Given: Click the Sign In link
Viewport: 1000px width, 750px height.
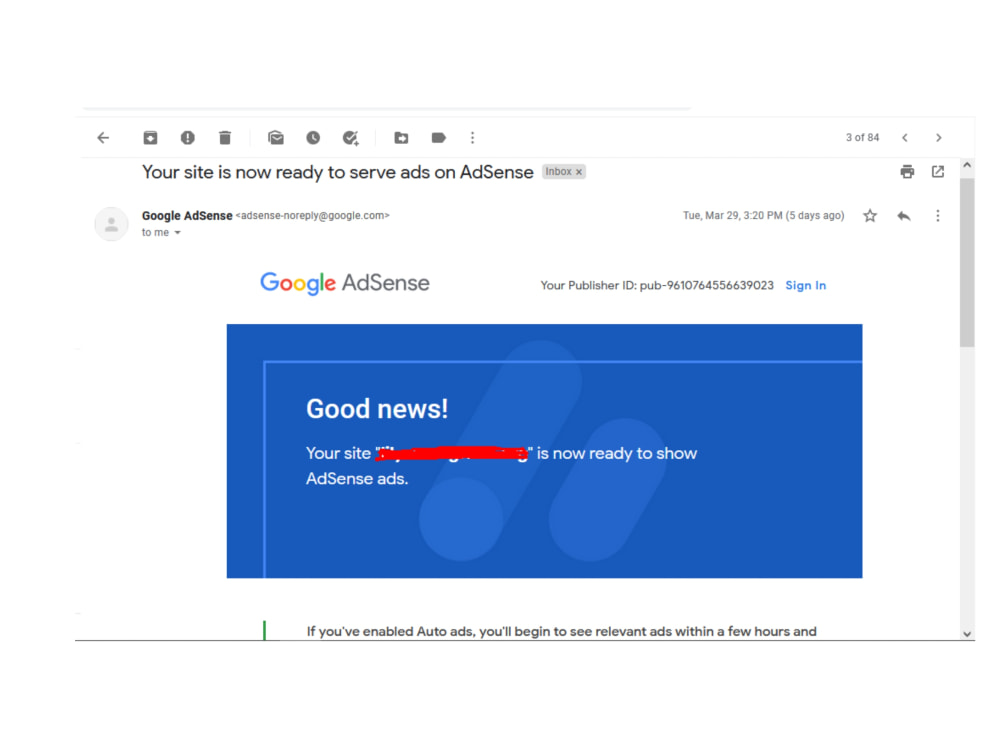Looking at the screenshot, I should tap(805, 286).
